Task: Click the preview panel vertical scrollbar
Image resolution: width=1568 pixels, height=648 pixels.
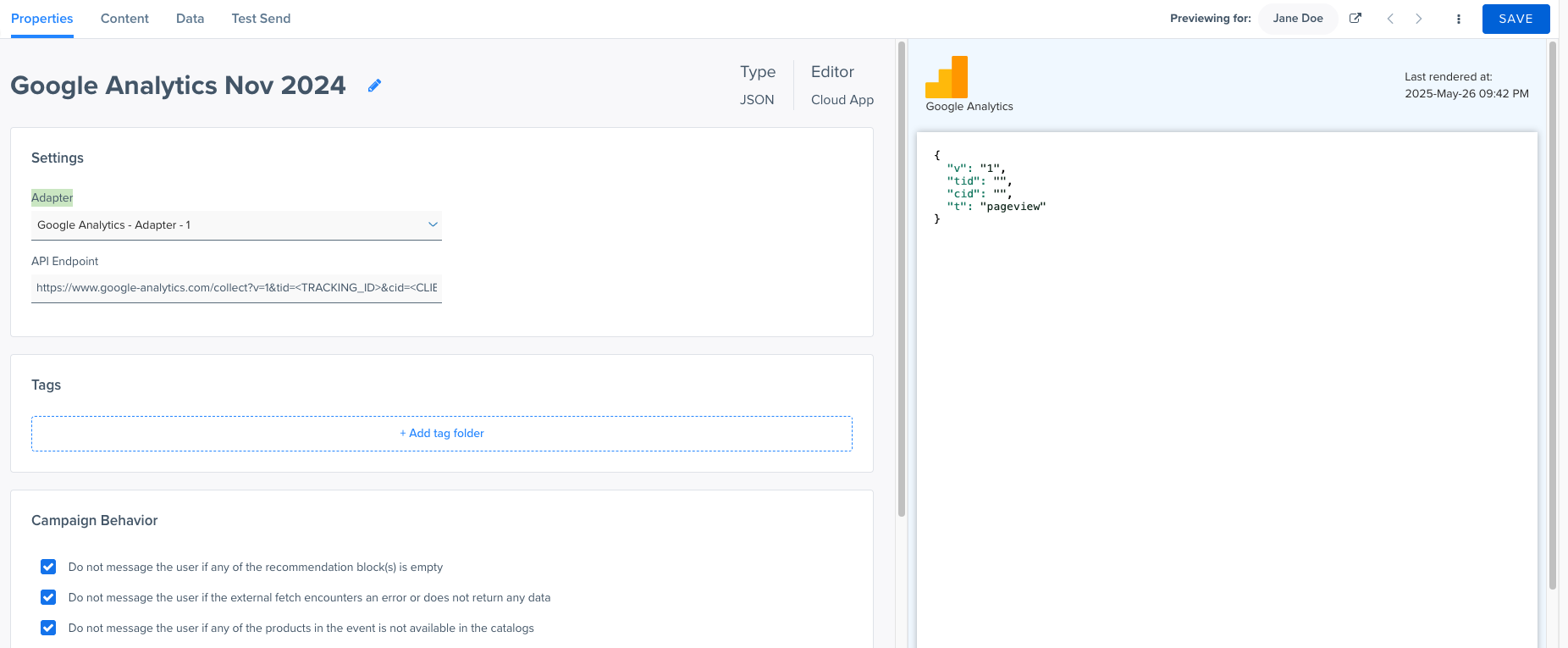Action: pyautogui.click(x=1553, y=315)
